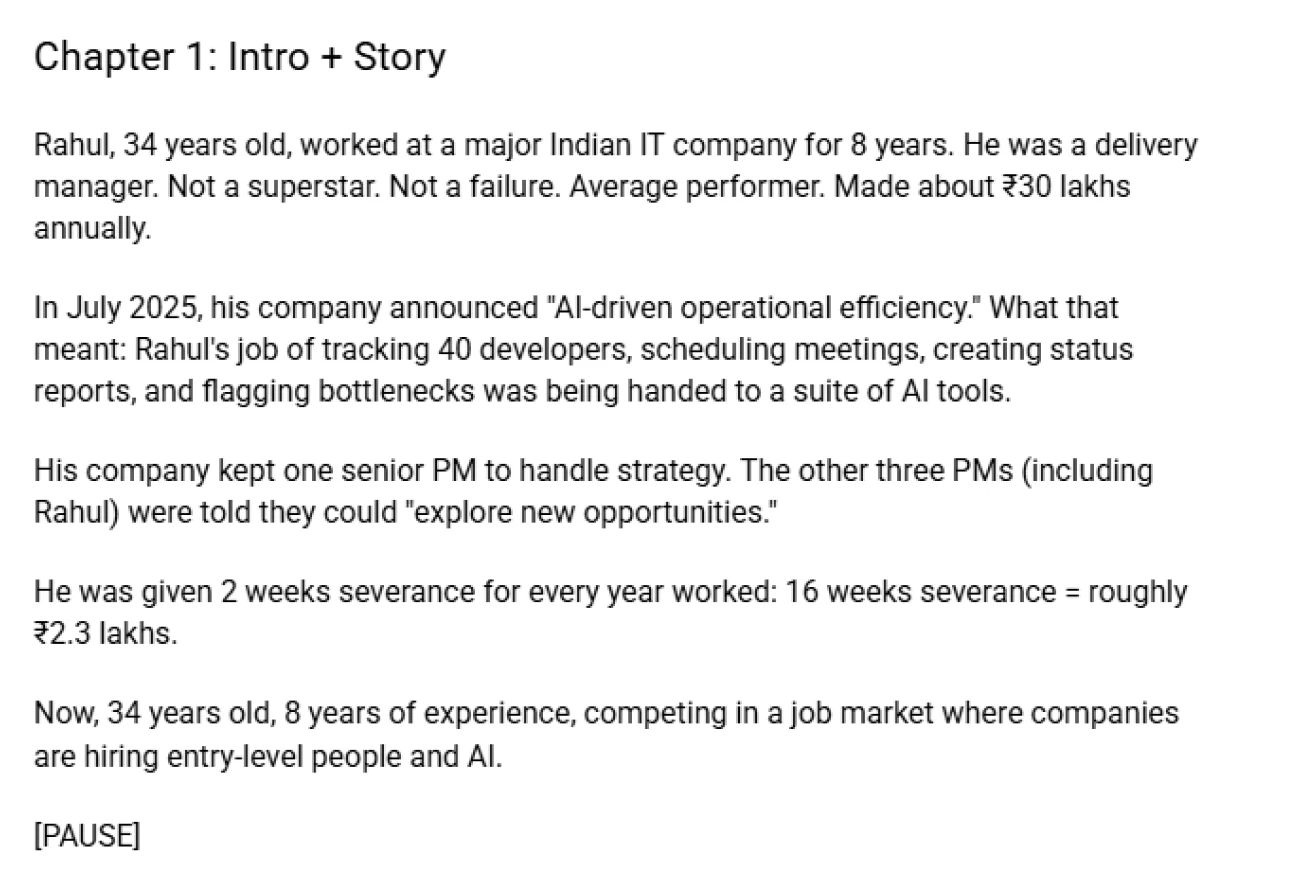This screenshot has width=1300, height=890.
Task: Click the '₹2.3 lakhs.' amount
Action: pyautogui.click(x=105, y=634)
